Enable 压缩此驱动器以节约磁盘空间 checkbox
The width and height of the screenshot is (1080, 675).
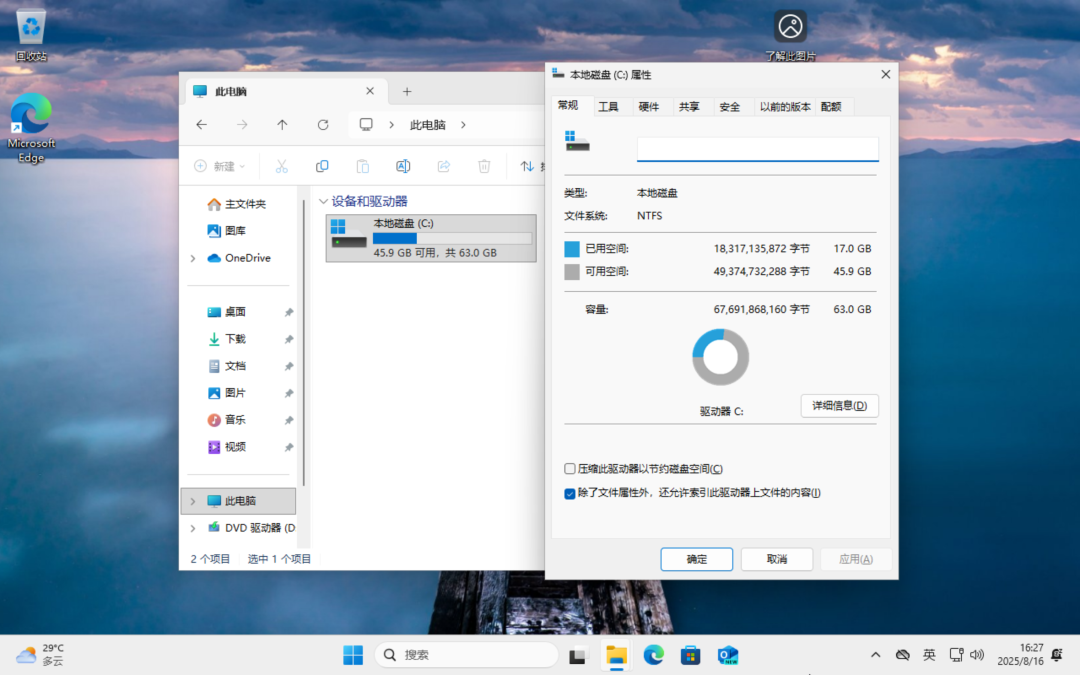[570, 469]
